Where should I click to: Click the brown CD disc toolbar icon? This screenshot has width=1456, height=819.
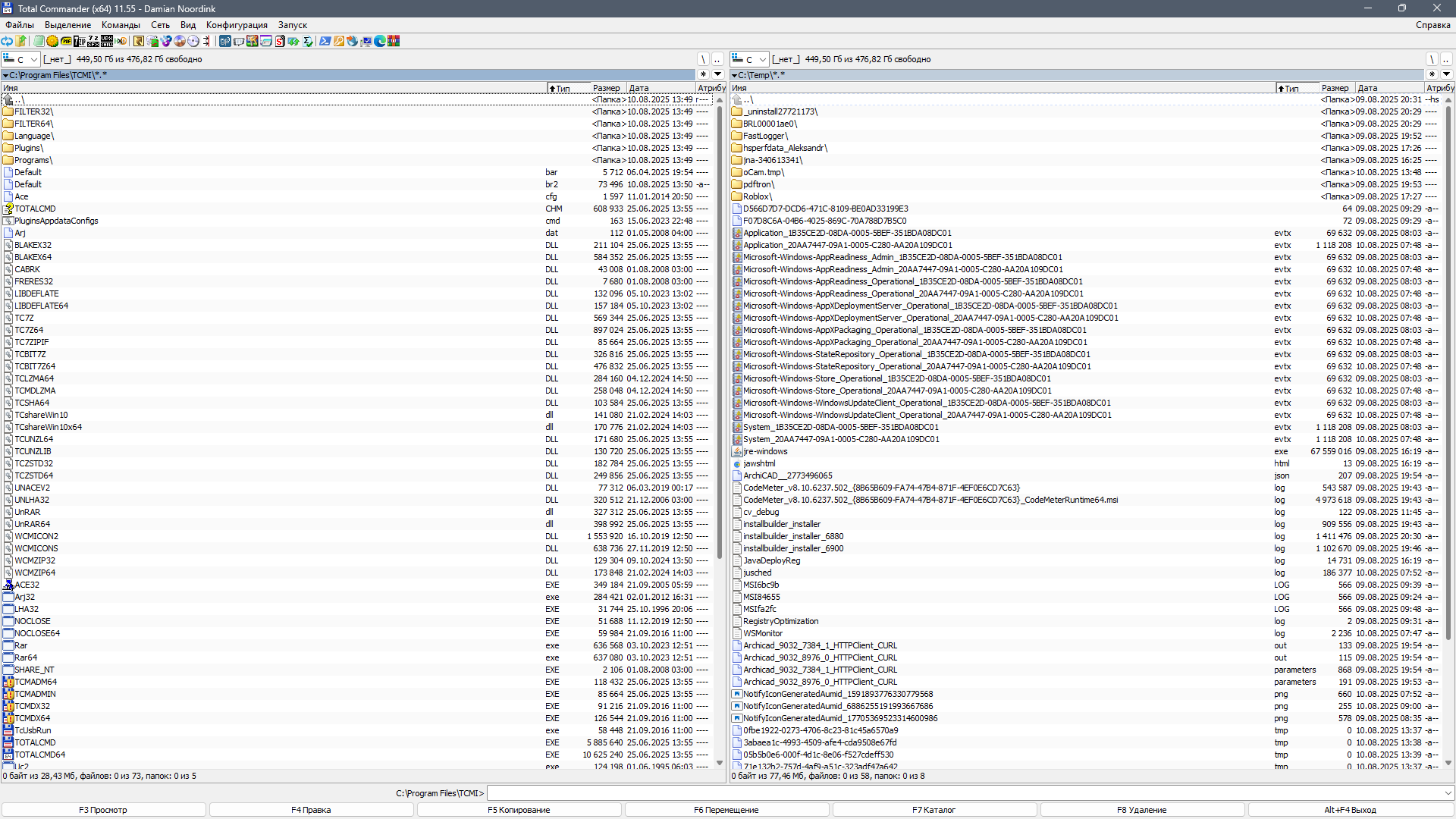pyautogui.click(x=180, y=41)
